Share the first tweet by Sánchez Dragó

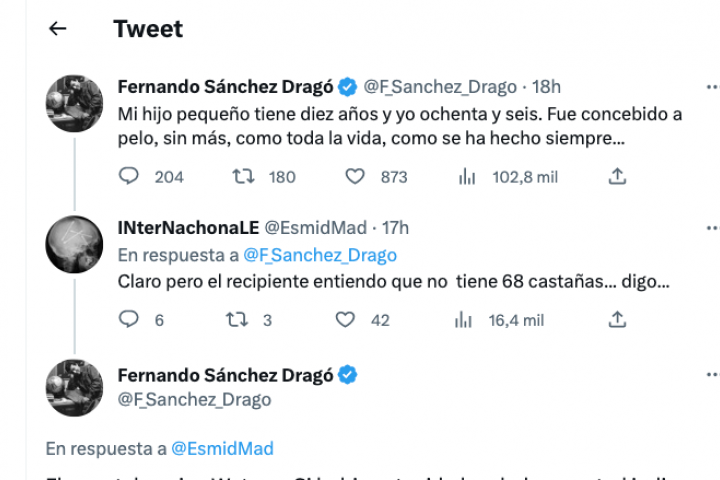618,176
